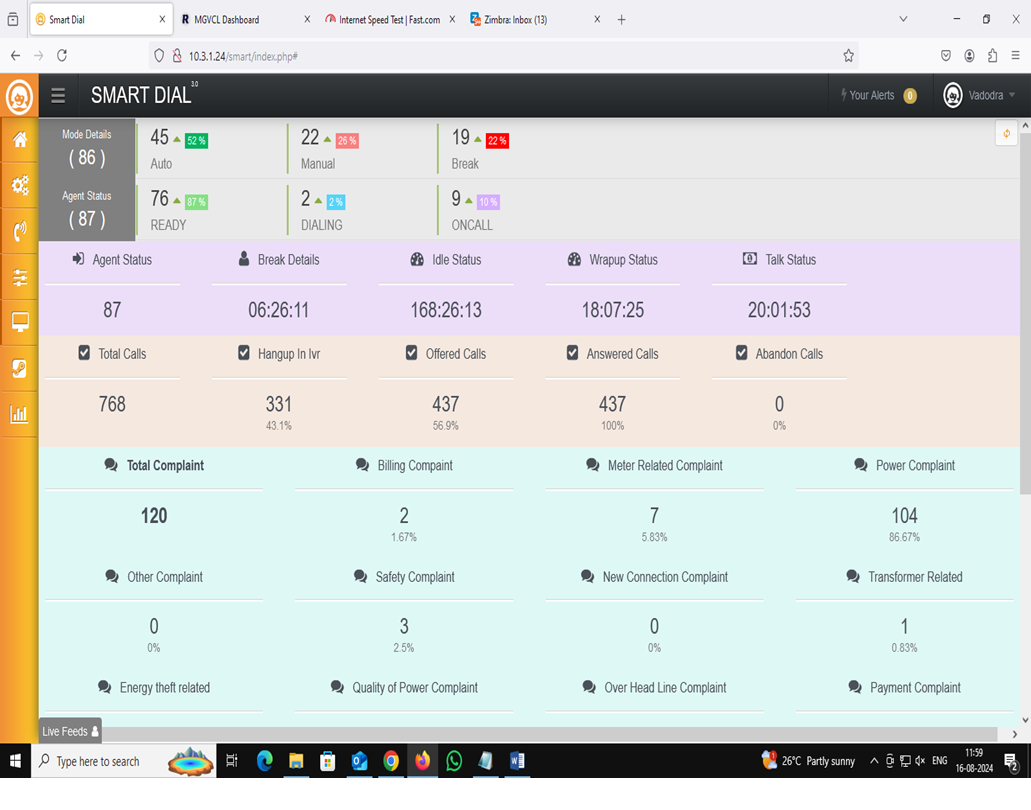The width and height of the screenshot is (1031, 810).
Task: Open the monitor icon in left sidebar
Action: pos(19,323)
